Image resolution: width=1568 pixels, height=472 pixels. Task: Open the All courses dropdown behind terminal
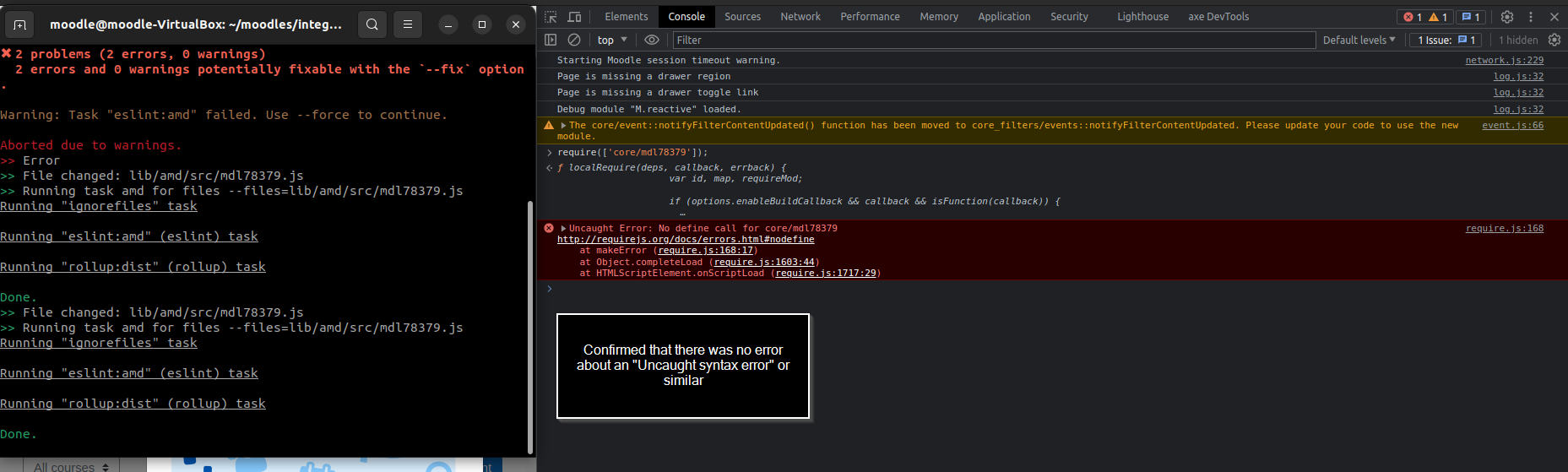(x=72, y=466)
